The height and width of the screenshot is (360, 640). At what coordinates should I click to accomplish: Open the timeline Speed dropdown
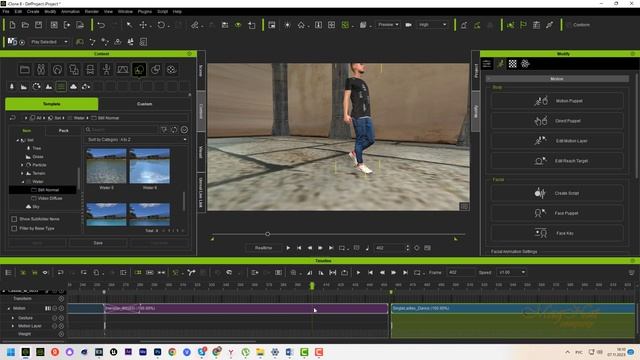[x=511, y=272]
